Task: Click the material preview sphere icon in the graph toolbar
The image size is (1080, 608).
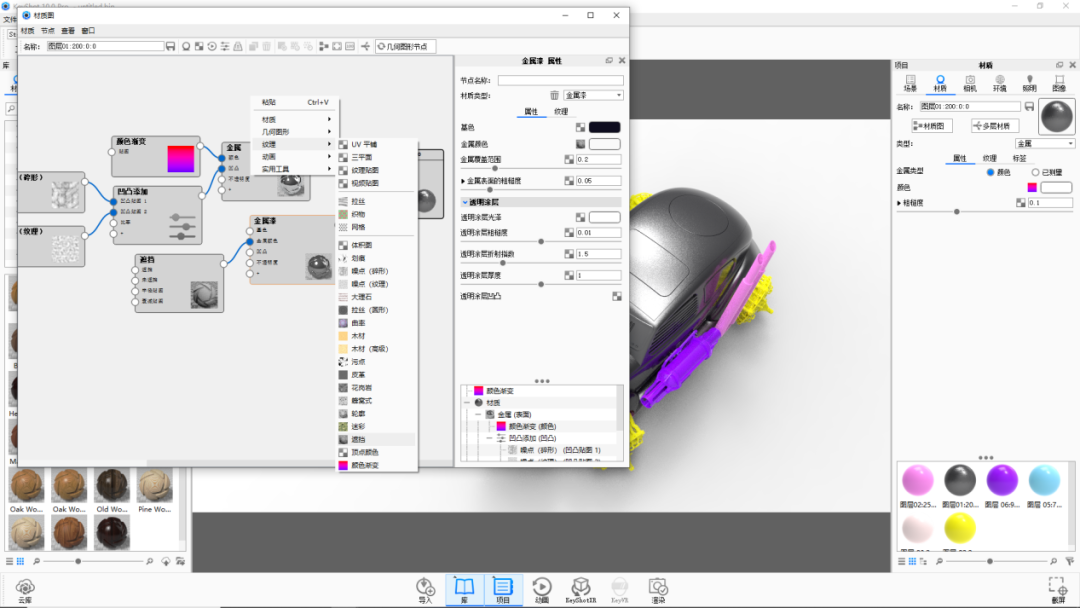Action: pos(186,46)
